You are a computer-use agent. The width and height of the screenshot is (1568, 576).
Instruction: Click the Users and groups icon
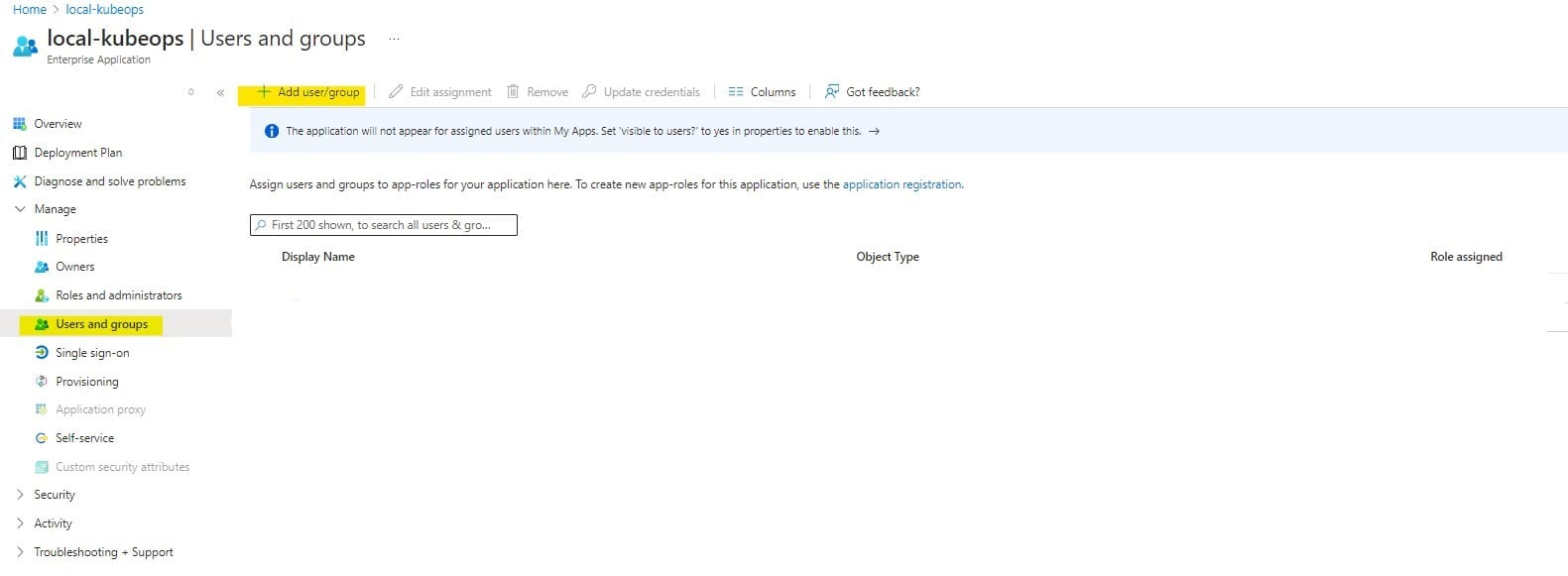pos(42,324)
